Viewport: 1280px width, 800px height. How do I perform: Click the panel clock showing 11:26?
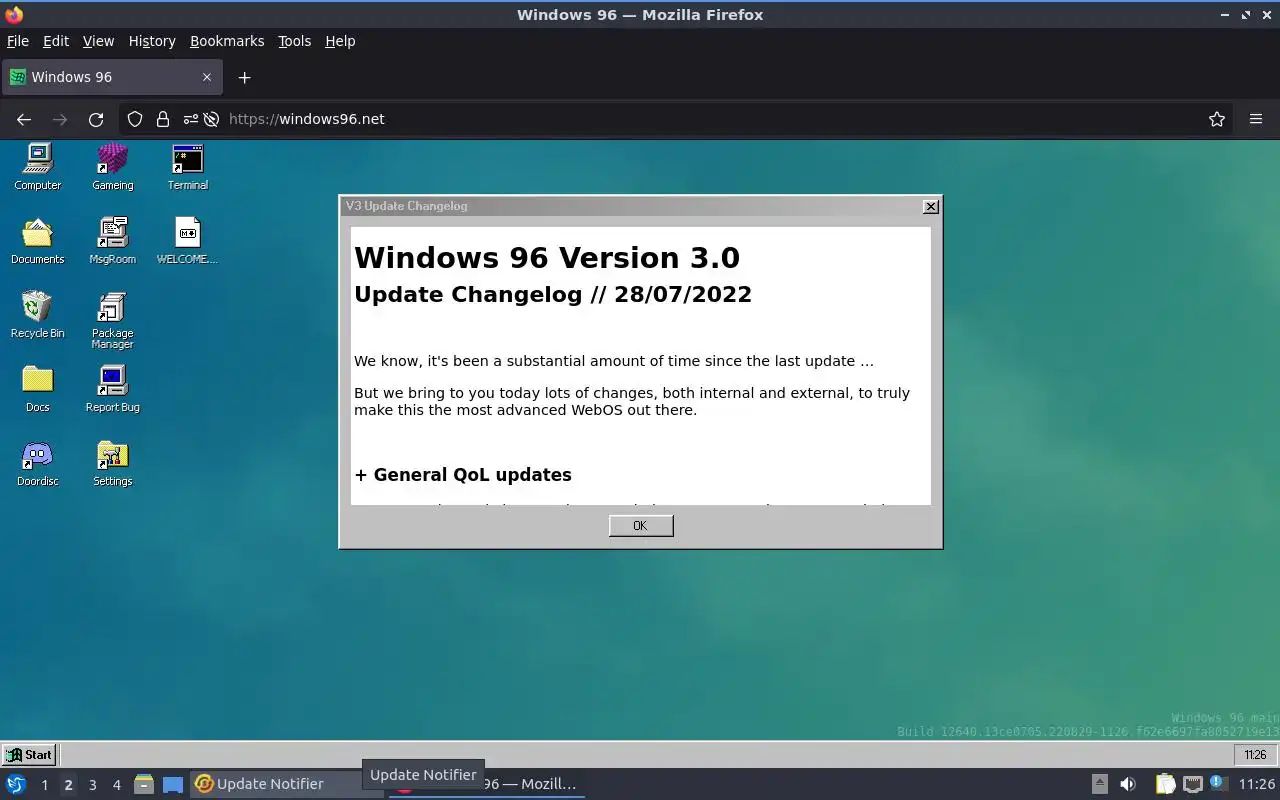(x=1257, y=784)
